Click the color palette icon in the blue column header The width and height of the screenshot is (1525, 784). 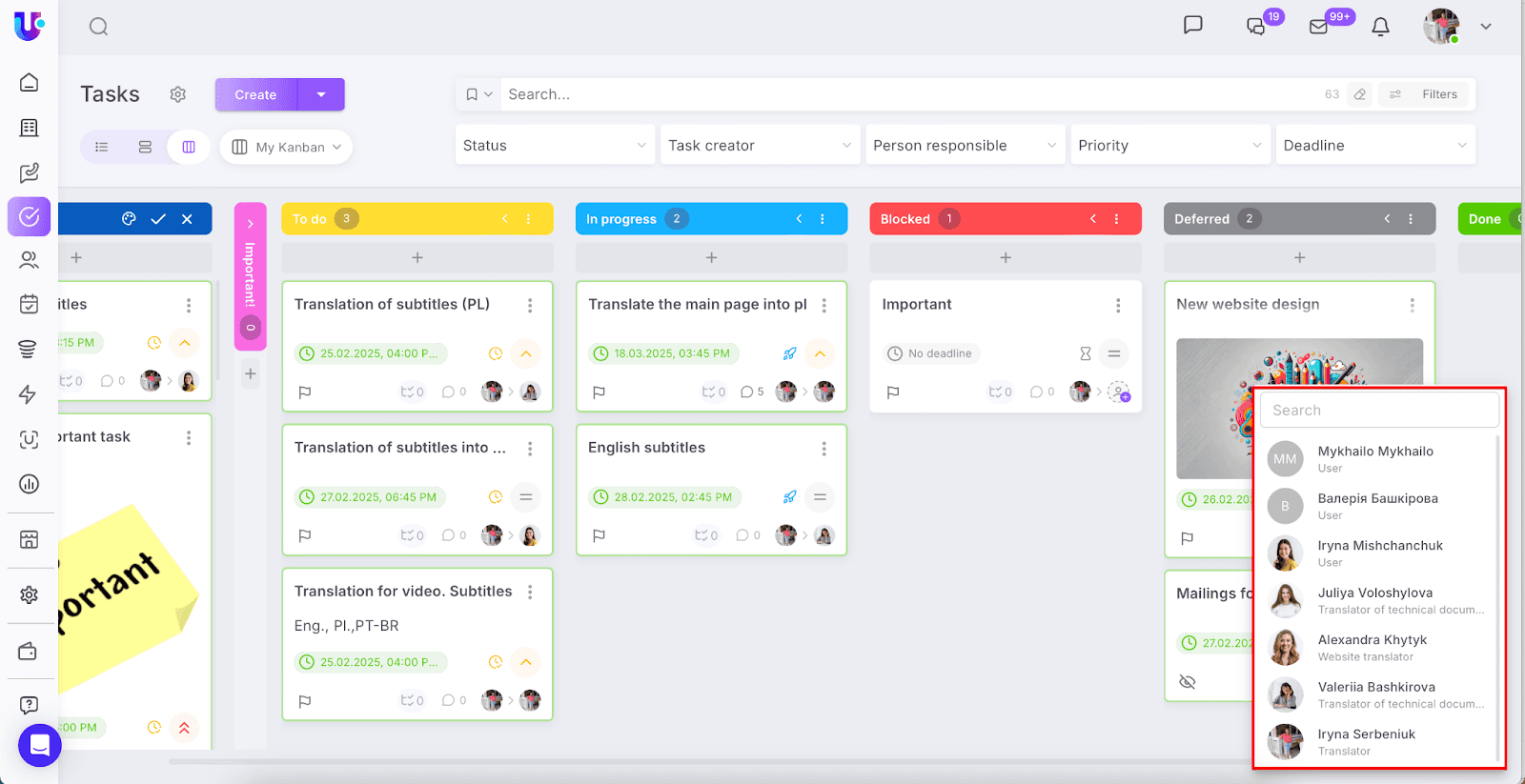129,219
